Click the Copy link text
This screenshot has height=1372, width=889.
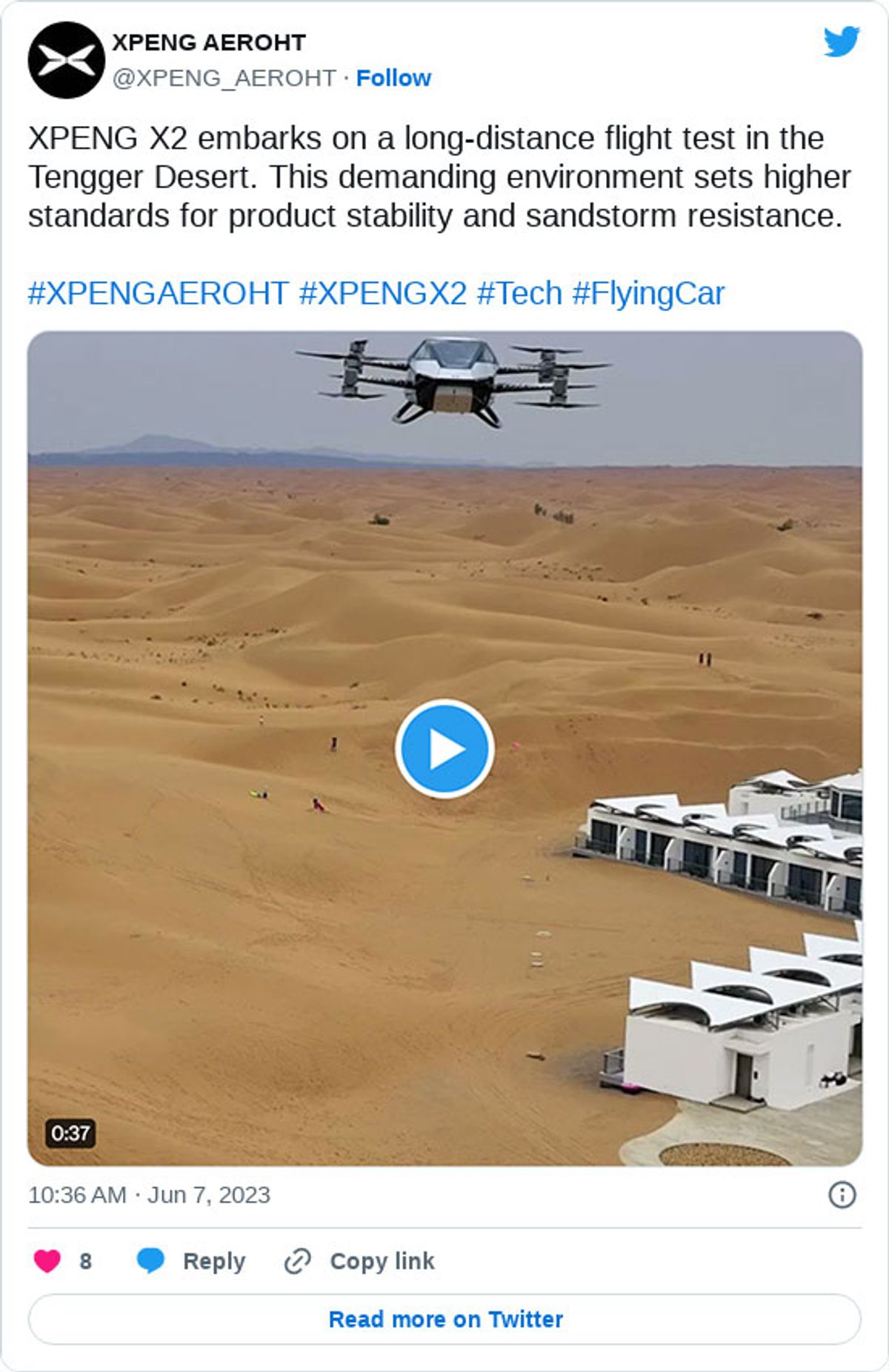[x=382, y=1261]
